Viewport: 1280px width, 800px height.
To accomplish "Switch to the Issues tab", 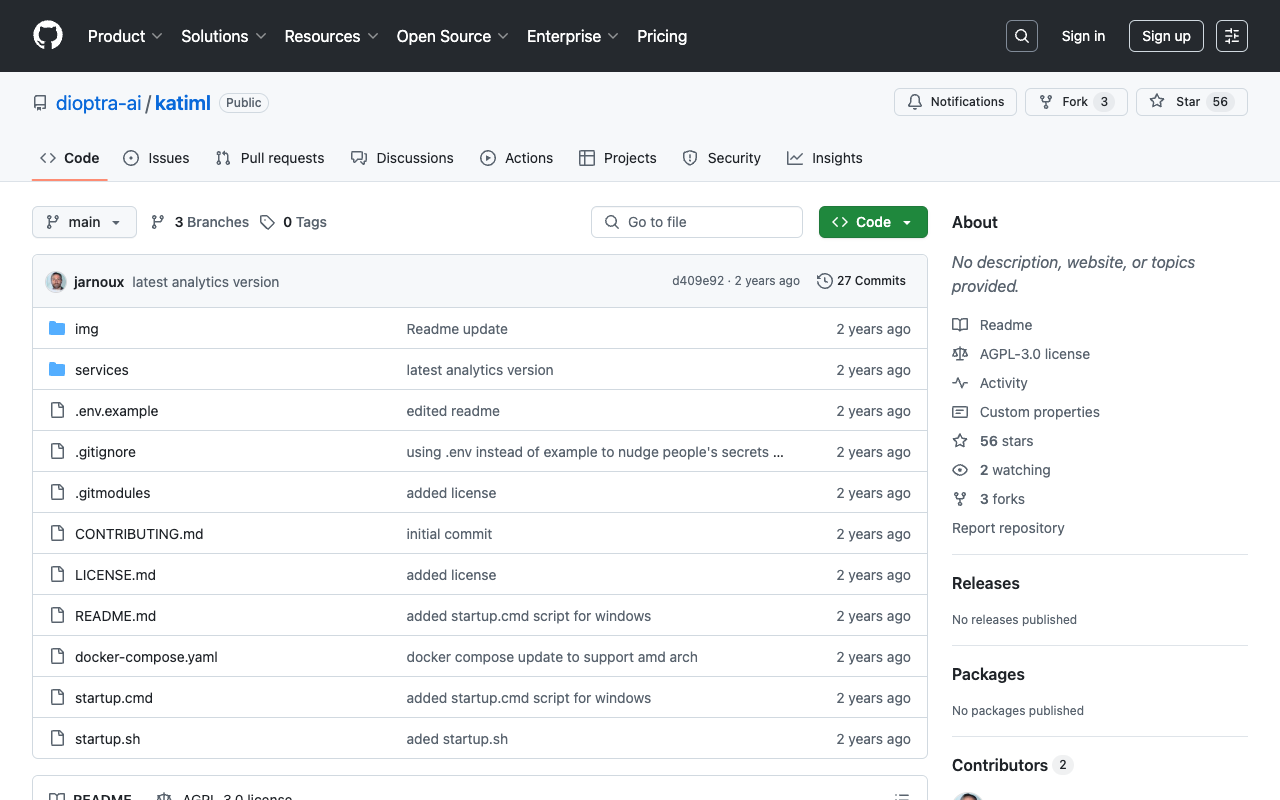I will coord(156,158).
